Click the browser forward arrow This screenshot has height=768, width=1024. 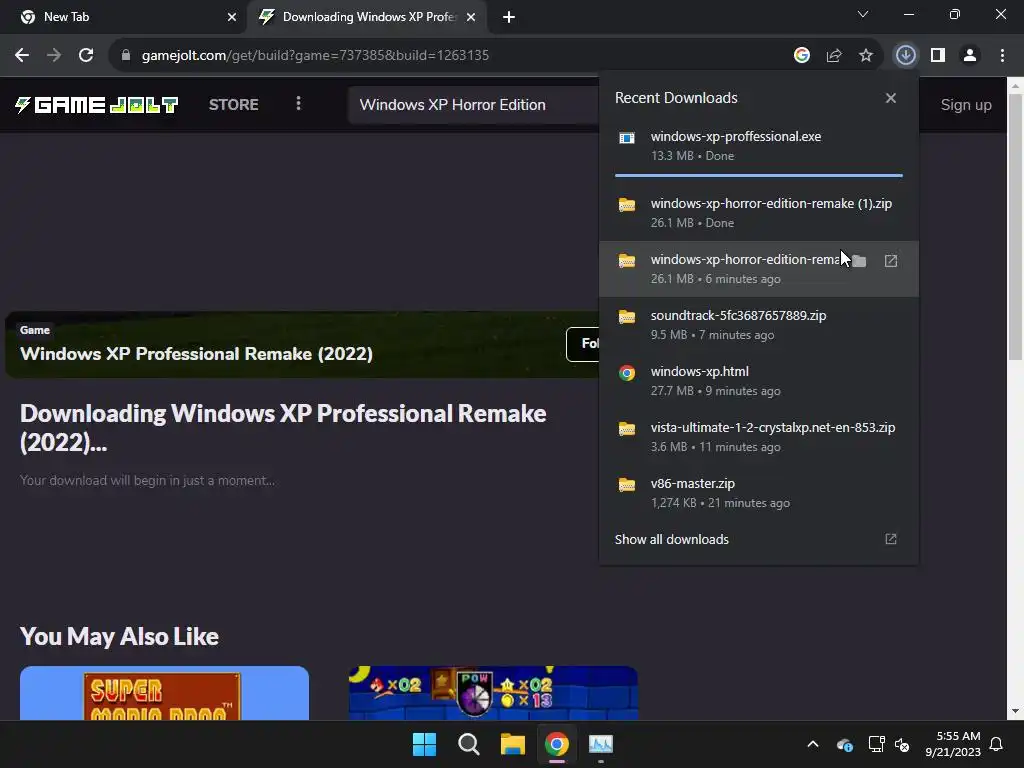[54, 56]
